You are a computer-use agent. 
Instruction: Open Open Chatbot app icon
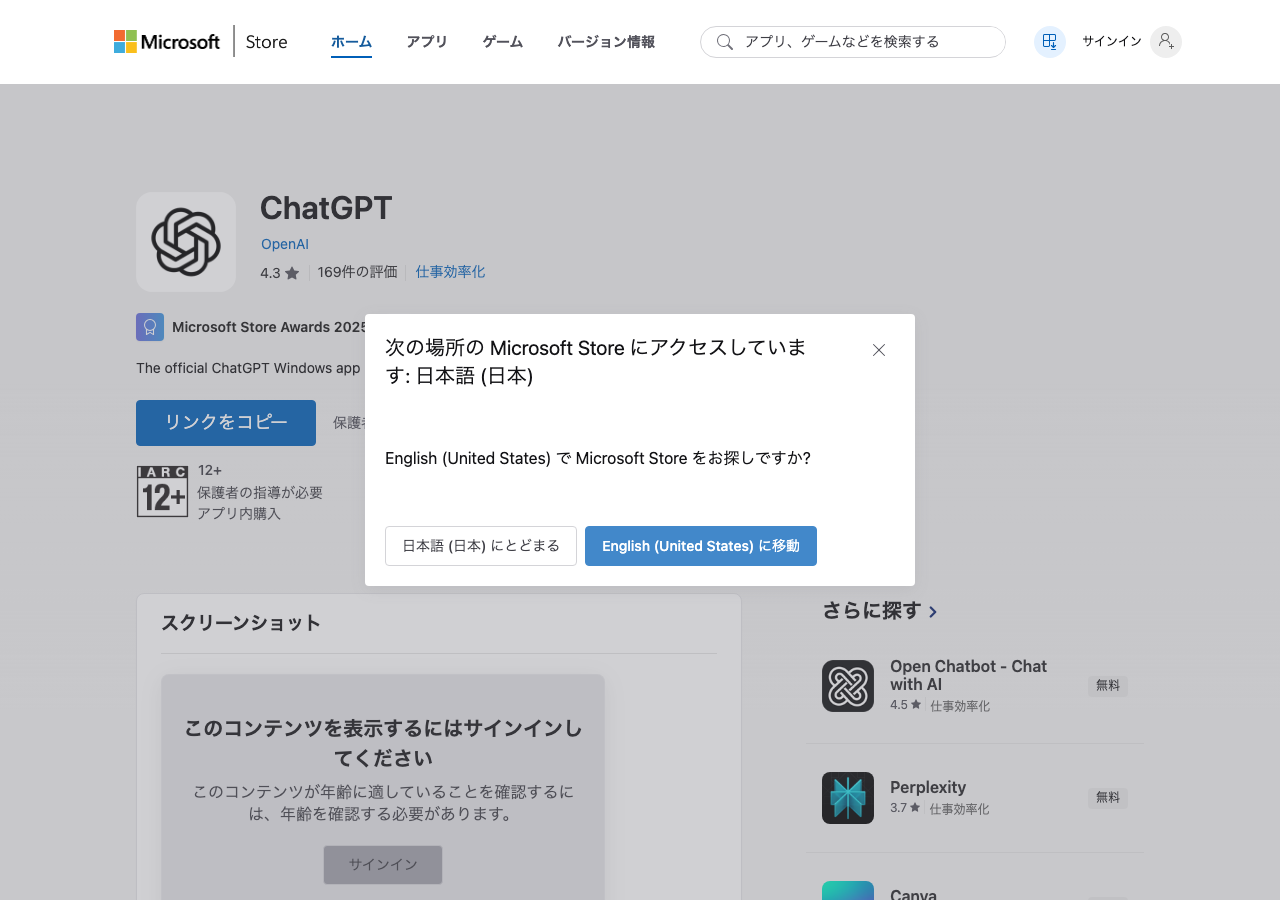pyautogui.click(x=848, y=686)
